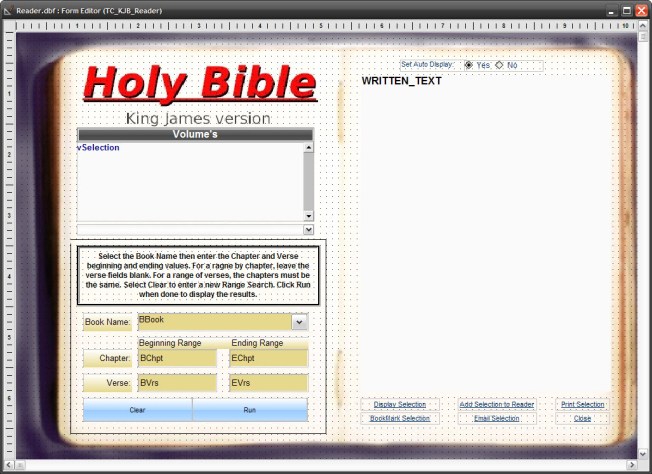
Task: Click the ending Chapter EChpt field
Action: click(x=268, y=358)
